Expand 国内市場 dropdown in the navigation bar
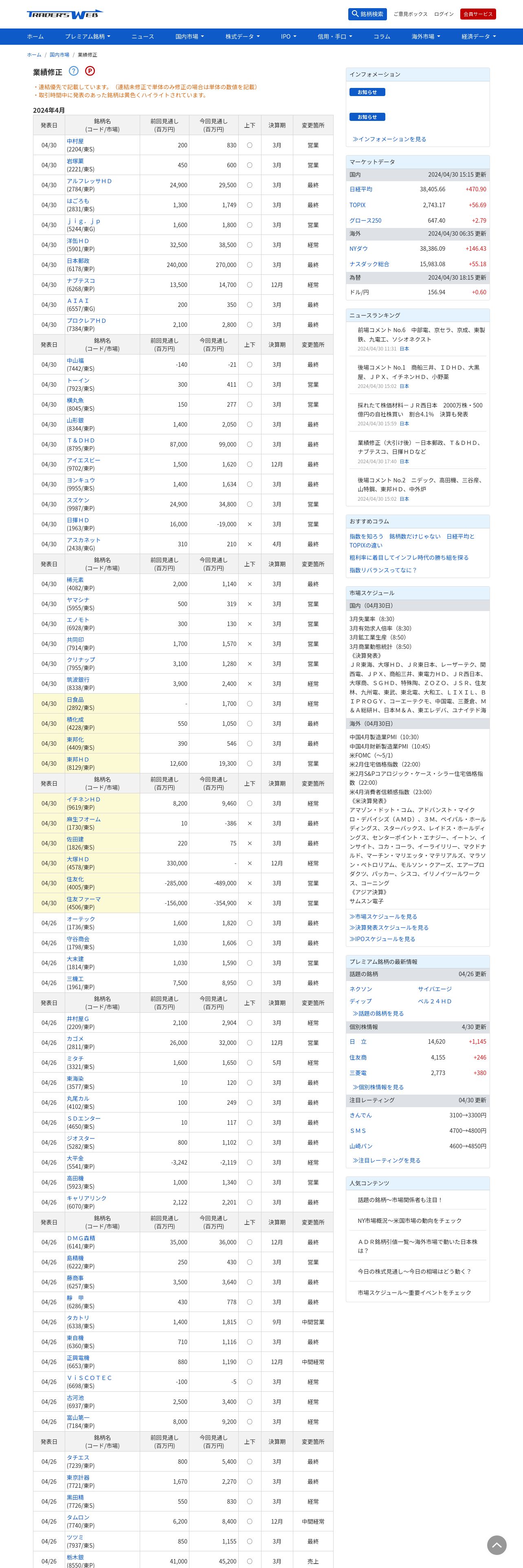The height and width of the screenshot is (1568, 523). click(x=190, y=37)
